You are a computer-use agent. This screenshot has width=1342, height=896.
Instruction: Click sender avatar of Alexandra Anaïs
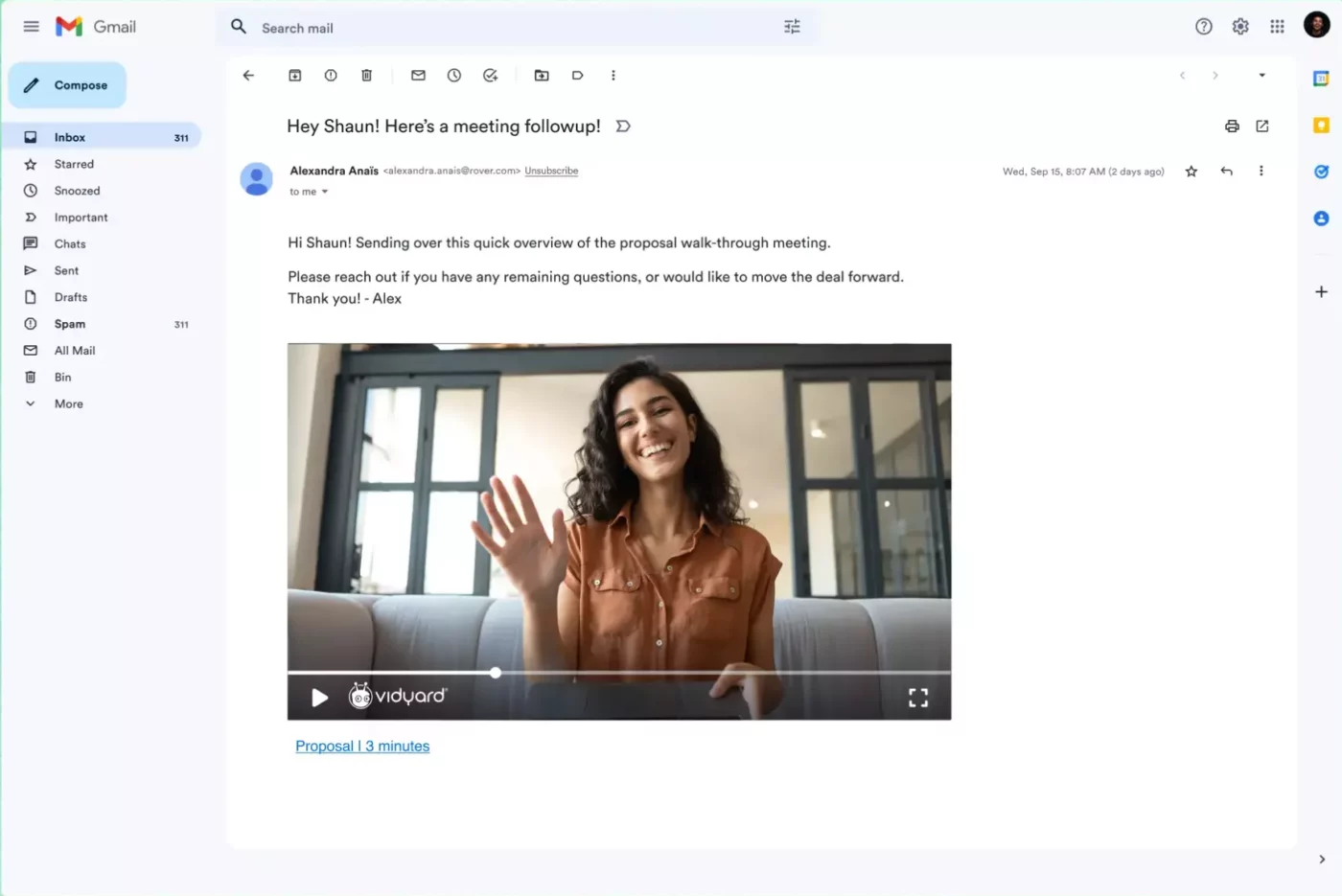click(256, 179)
